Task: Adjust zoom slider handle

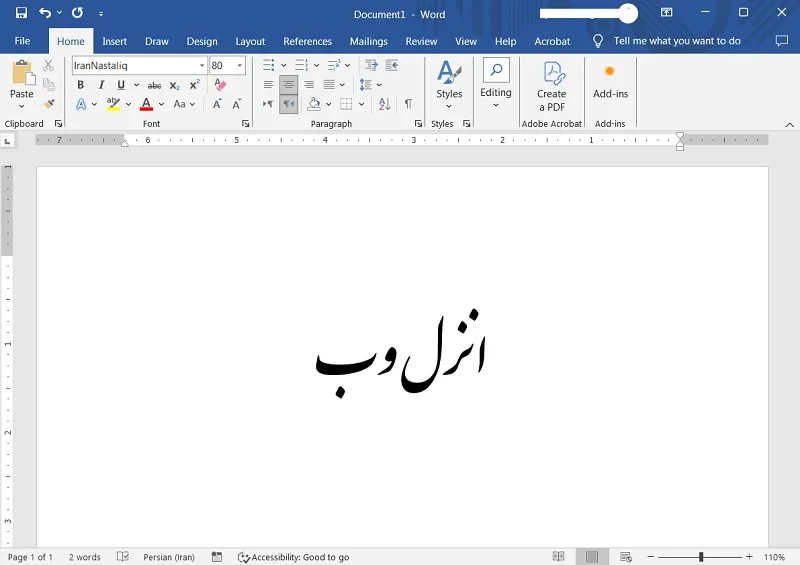Action: point(701,557)
